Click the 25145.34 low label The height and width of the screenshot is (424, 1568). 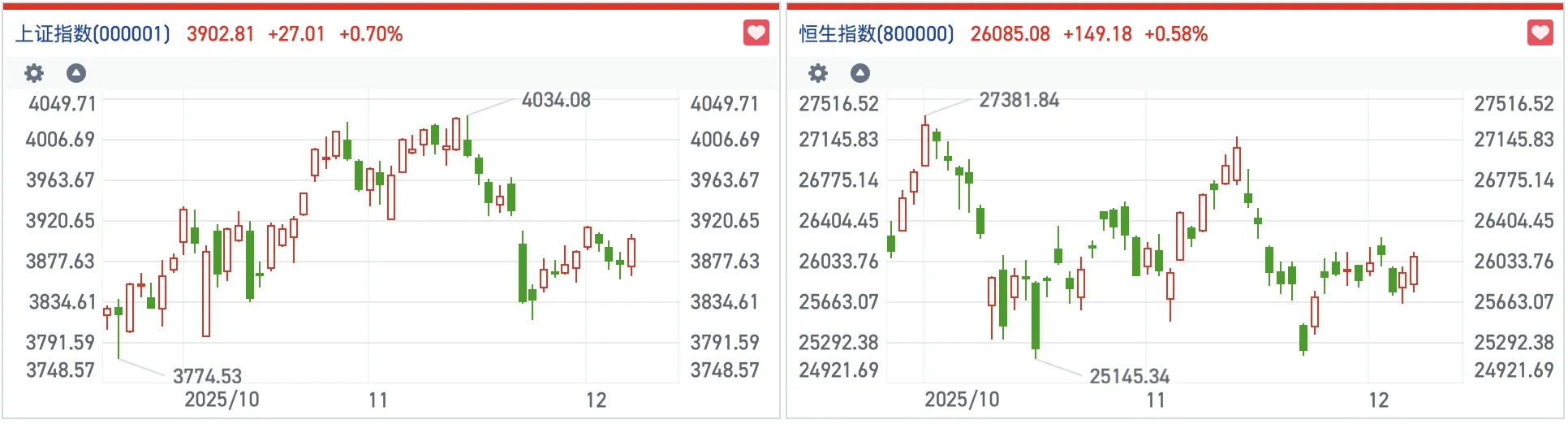[1129, 376]
